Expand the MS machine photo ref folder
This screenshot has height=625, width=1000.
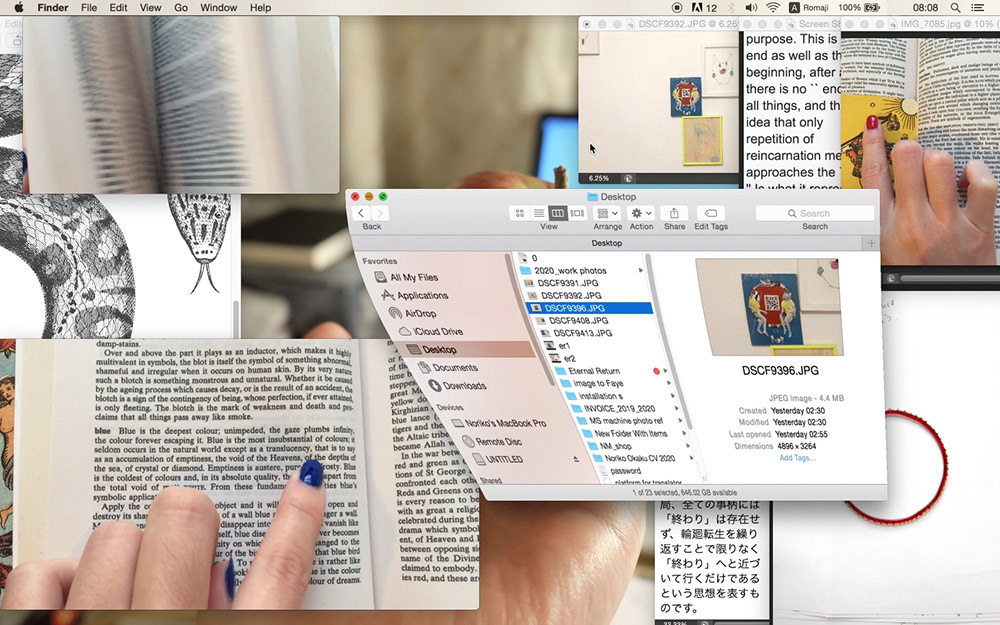[680, 420]
